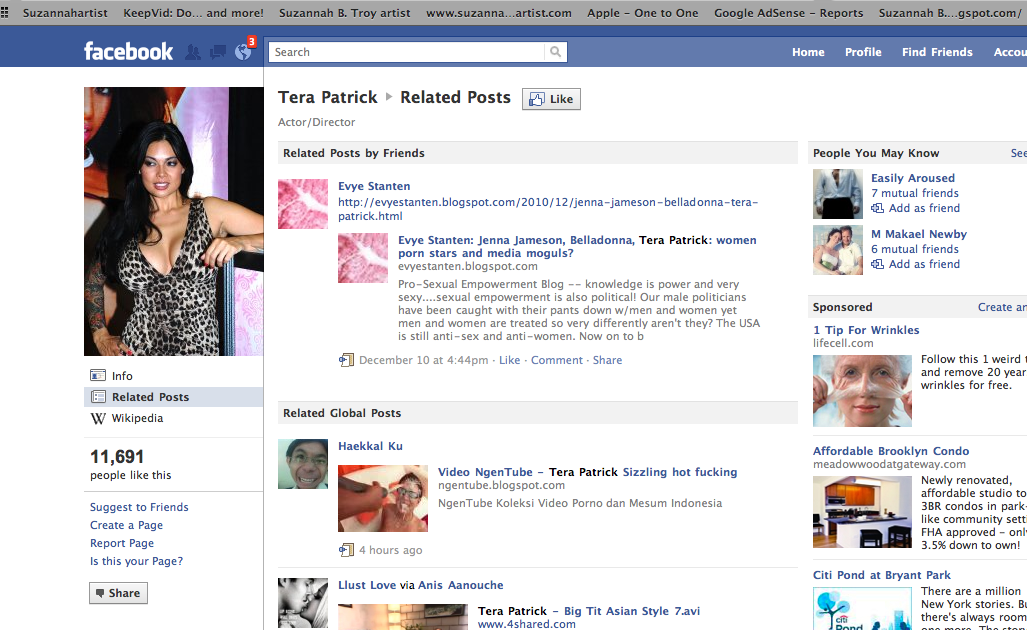Click Comment under Evye Stanten post

point(556,360)
